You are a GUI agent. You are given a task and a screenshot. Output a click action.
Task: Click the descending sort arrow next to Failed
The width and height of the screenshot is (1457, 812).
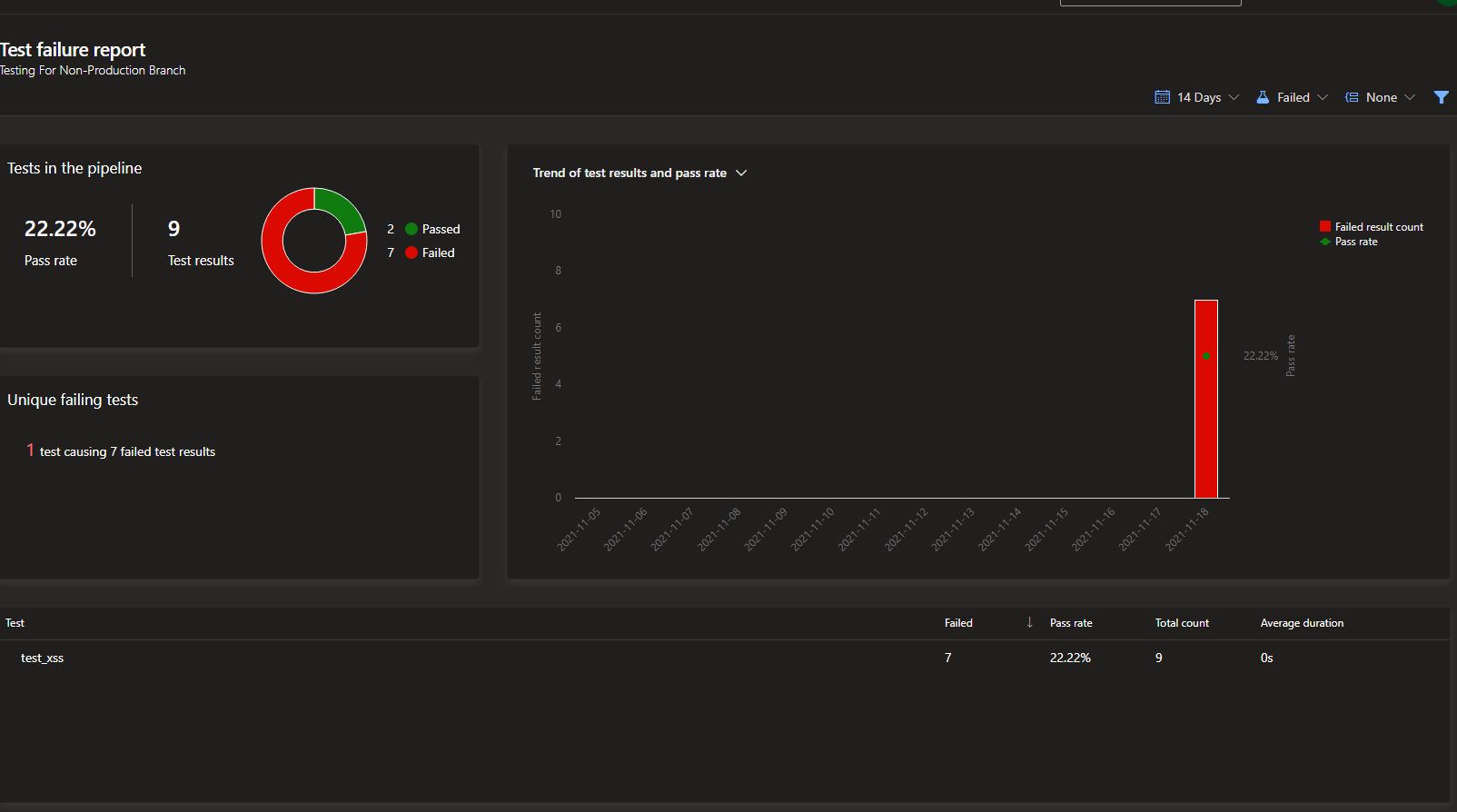[1029, 622]
